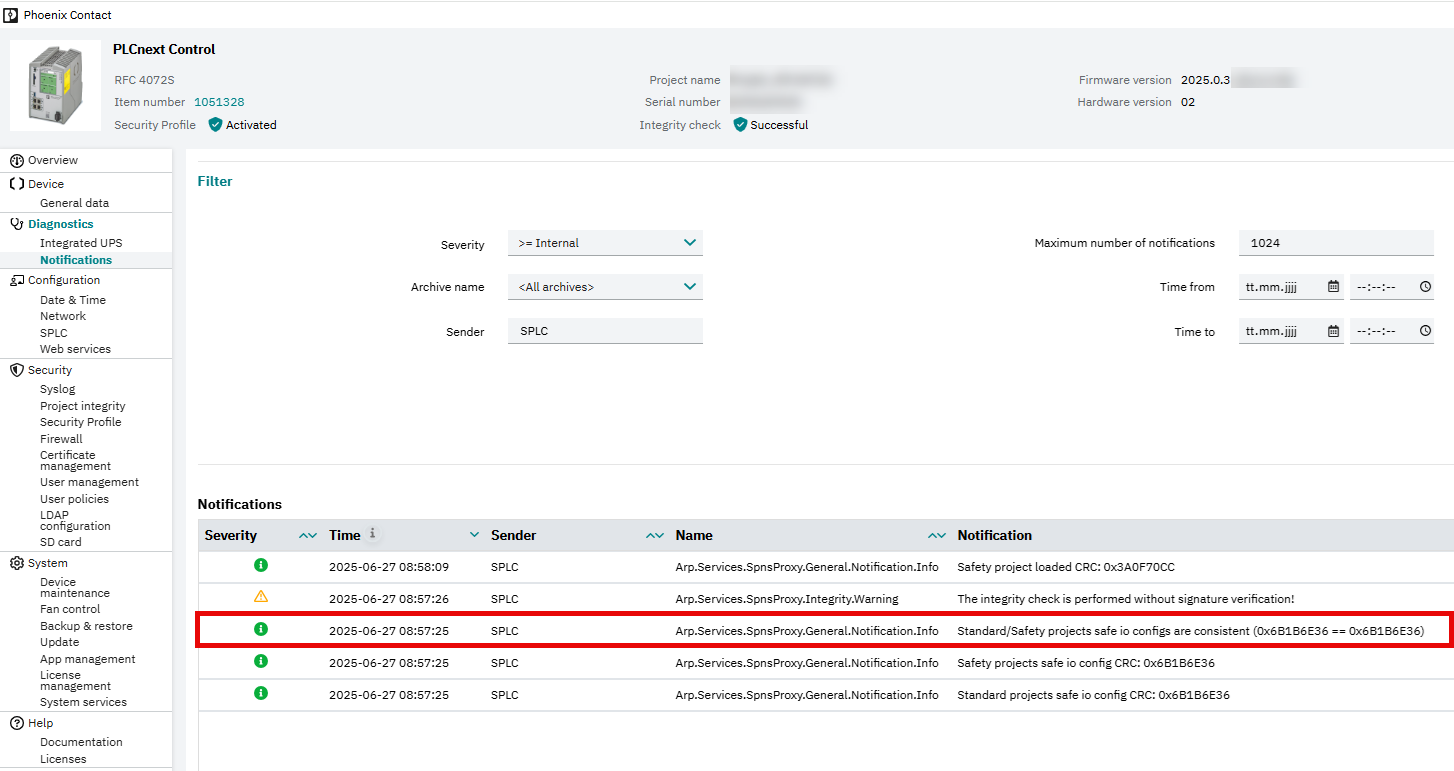Click the PLCnext controller thumbnail image
The image size is (1454, 771).
tap(55, 85)
